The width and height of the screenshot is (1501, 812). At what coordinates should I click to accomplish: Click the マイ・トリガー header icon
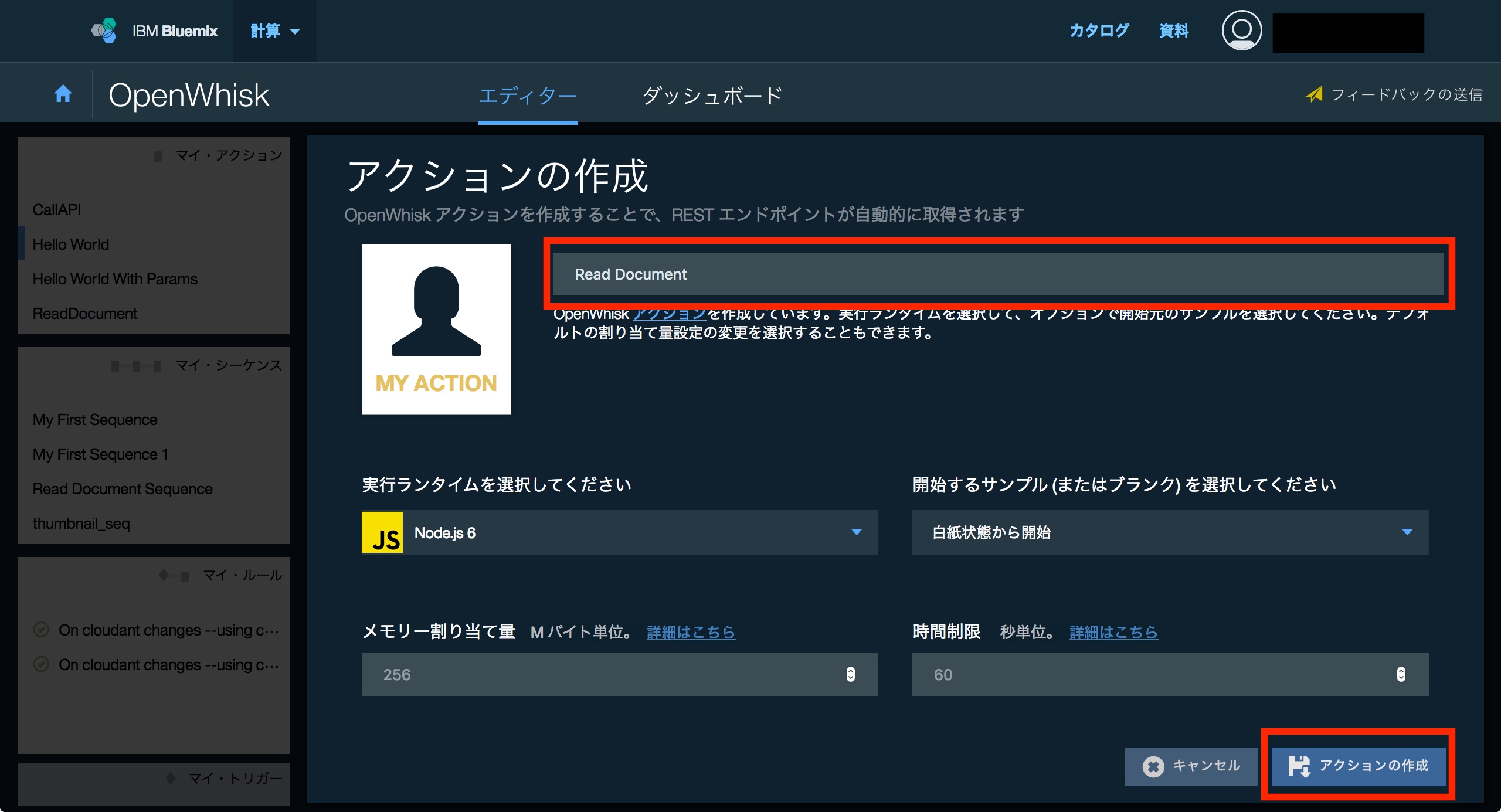click(x=171, y=779)
